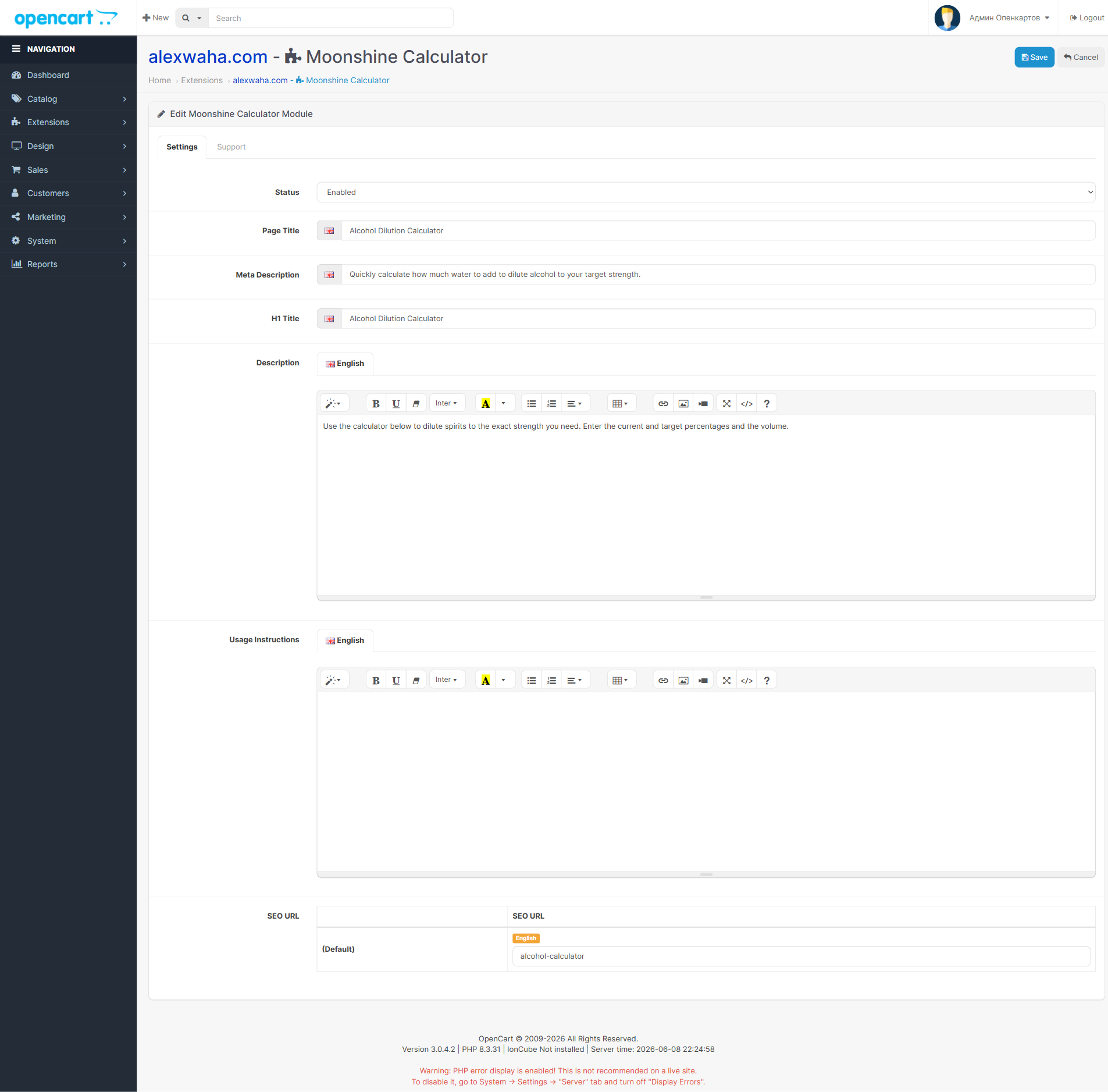This screenshot has height=1092, width=1108.
Task: Click the Sales cart icon in sidebar
Action: 16,170
